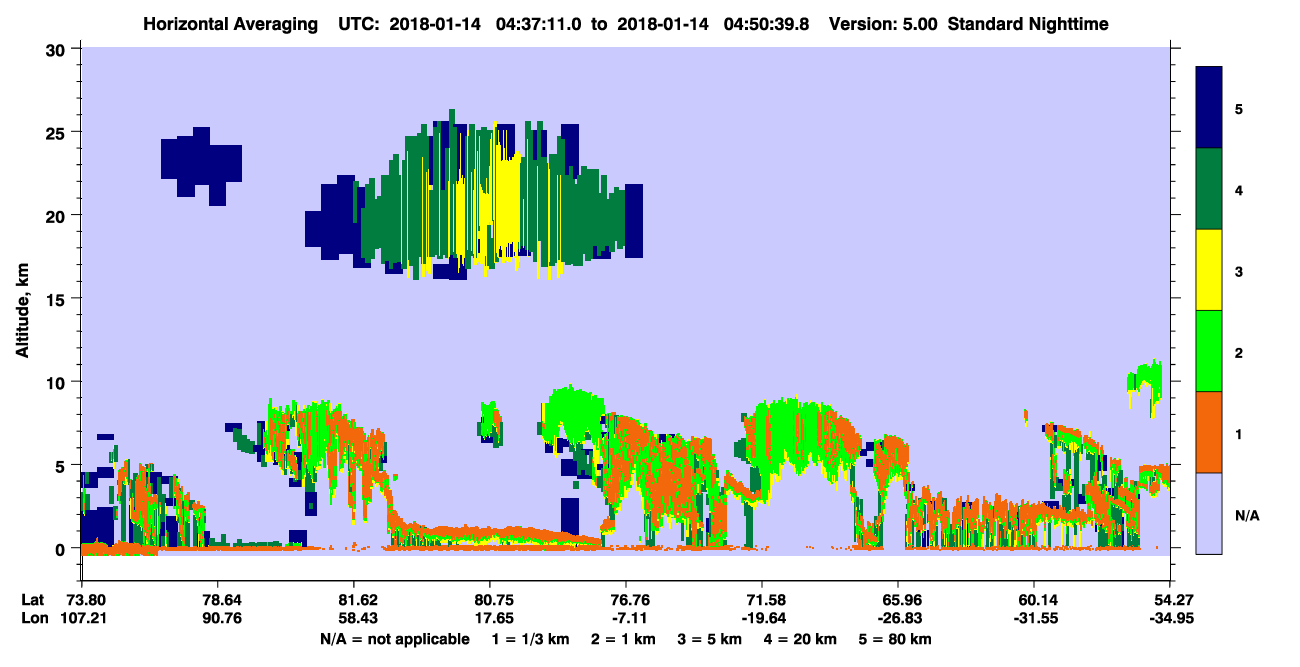Click the colorbar label '5'
The image size is (1300, 667).
click(x=1238, y=108)
